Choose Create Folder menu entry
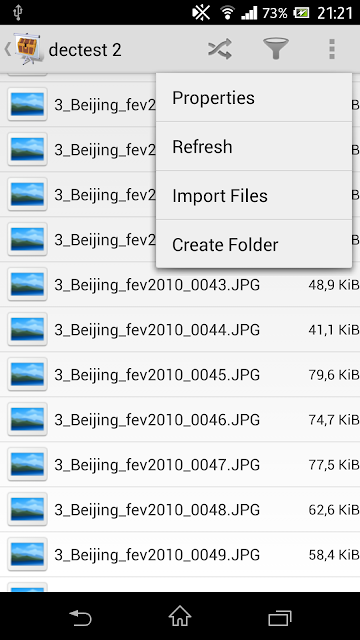 [x=254, y=244]
